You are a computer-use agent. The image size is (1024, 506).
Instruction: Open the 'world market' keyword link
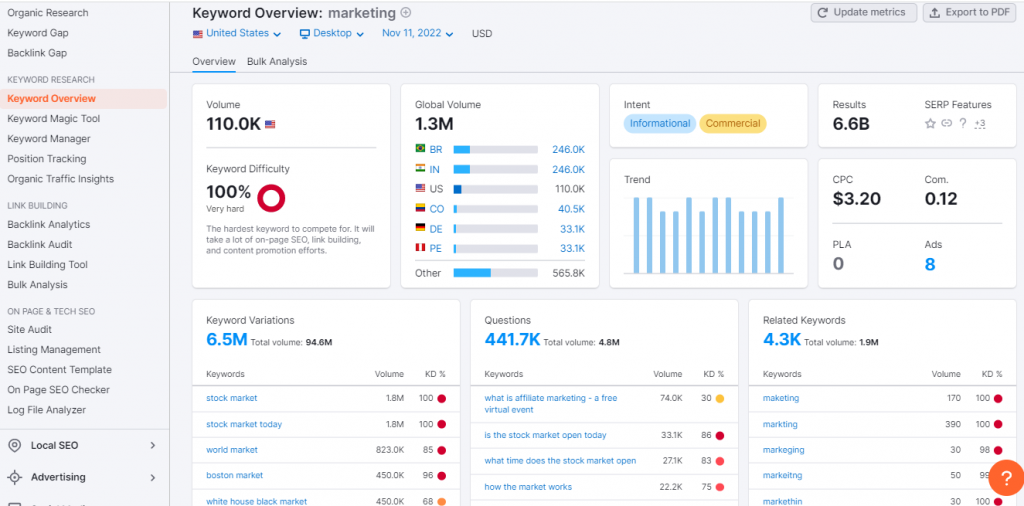[232, 450]
